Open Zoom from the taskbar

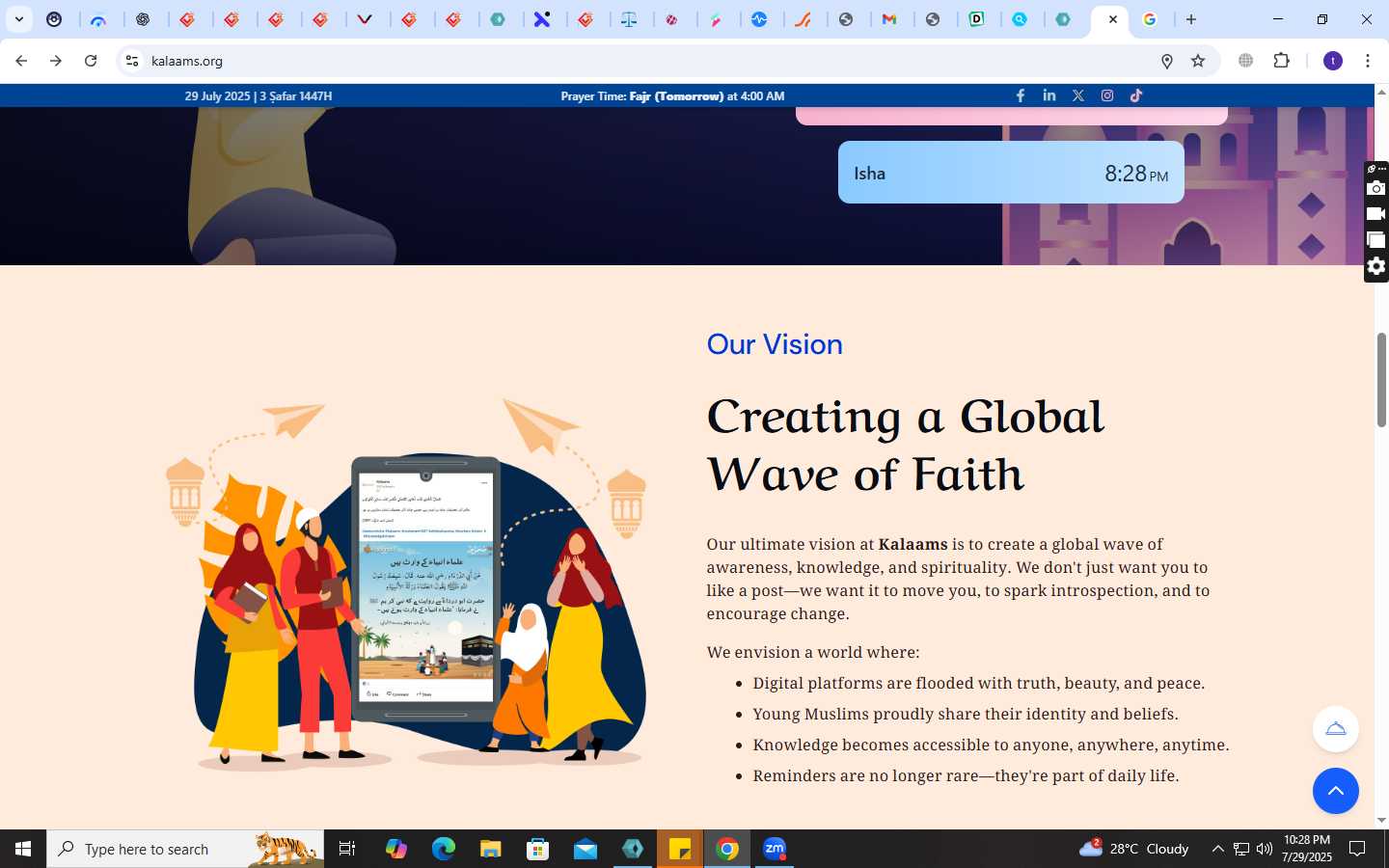point(775,849)
